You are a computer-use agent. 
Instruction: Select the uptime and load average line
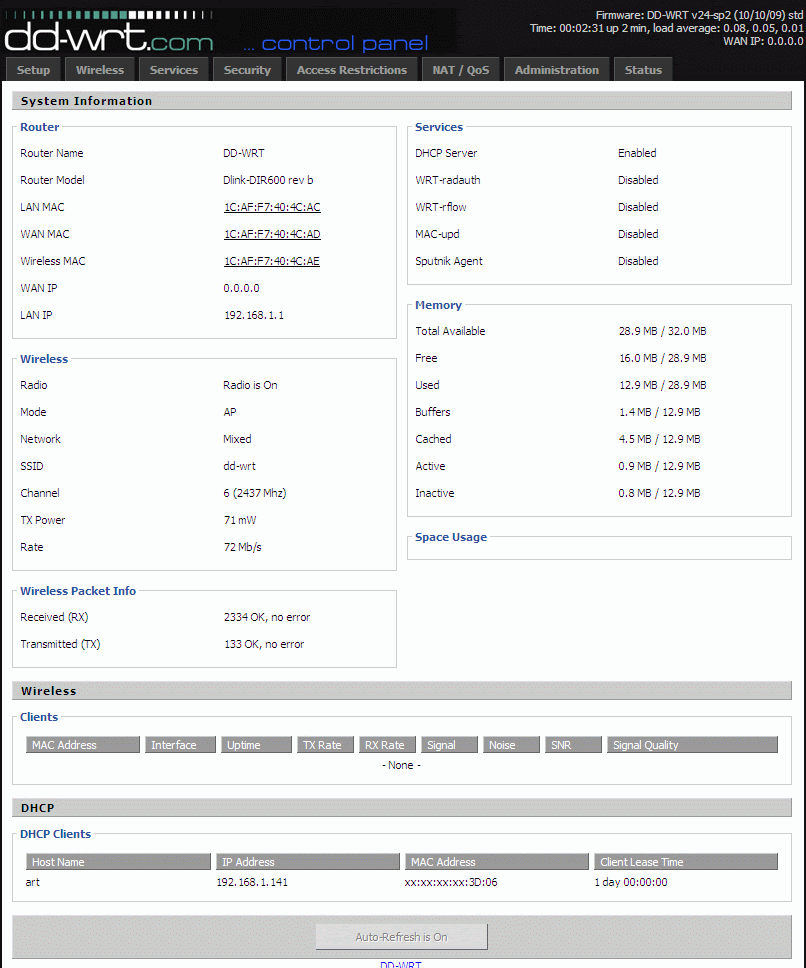coord(667,28)
